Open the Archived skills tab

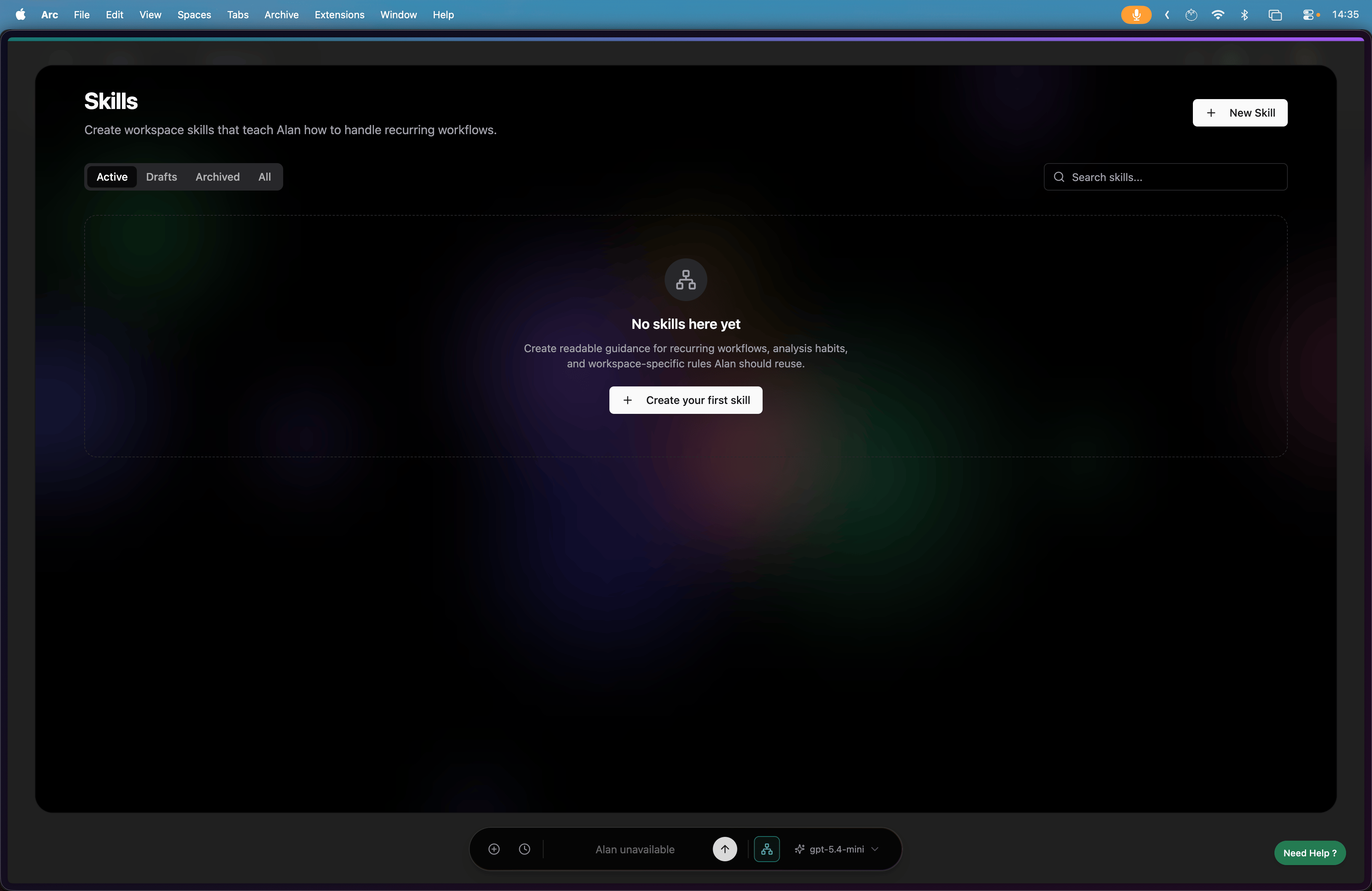[x=217, y=177]
